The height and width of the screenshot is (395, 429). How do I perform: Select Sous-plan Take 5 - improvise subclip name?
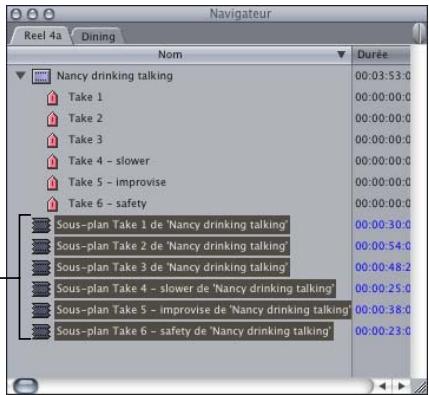click(203, 310)
